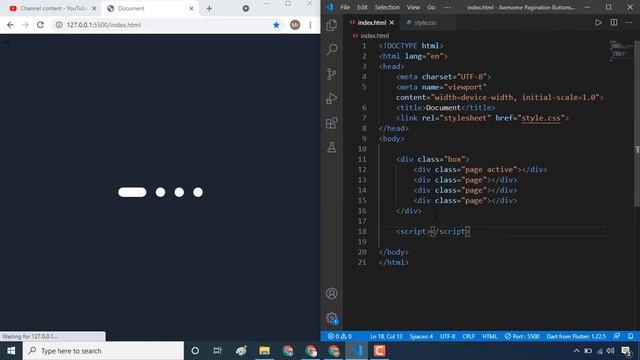Close the Channel content YouTube tab
The height and width of the screenshot is (360, 640).
coord(94,8)
